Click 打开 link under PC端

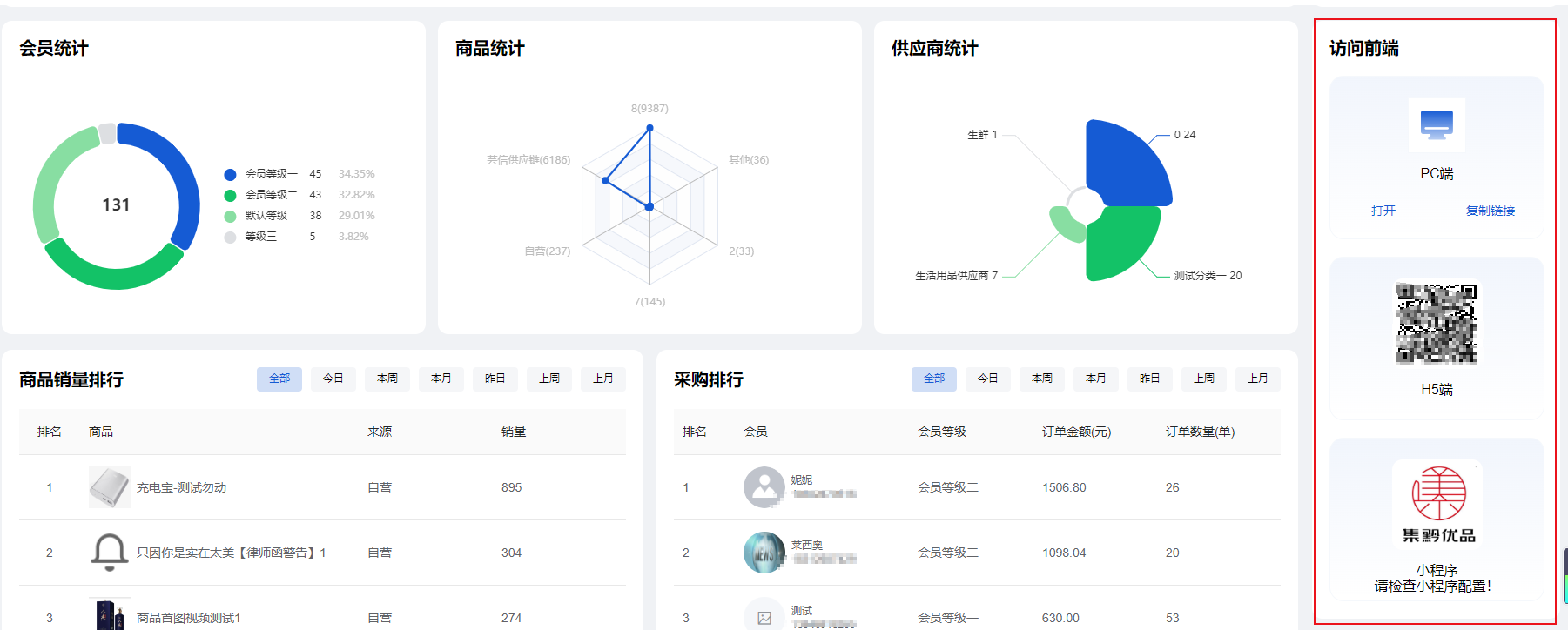[1383, 211]
